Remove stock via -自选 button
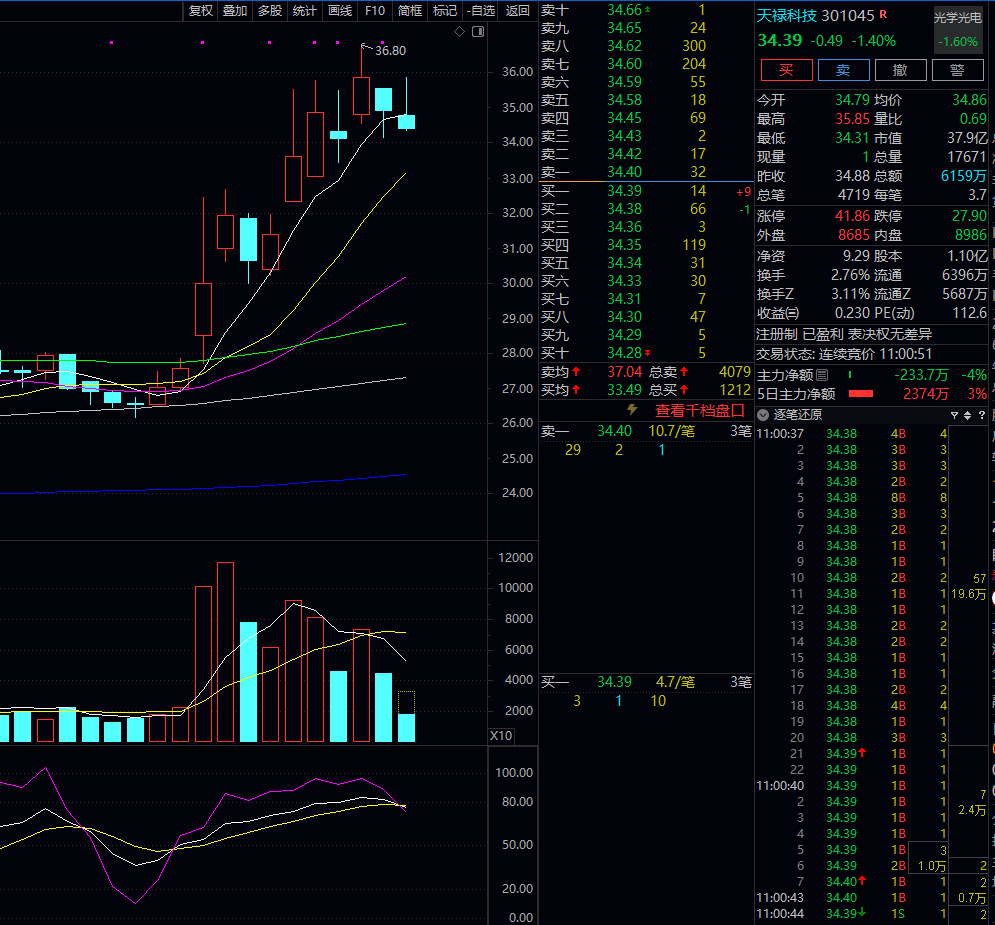This screenshot has height=925, width=995. point(480,11)
